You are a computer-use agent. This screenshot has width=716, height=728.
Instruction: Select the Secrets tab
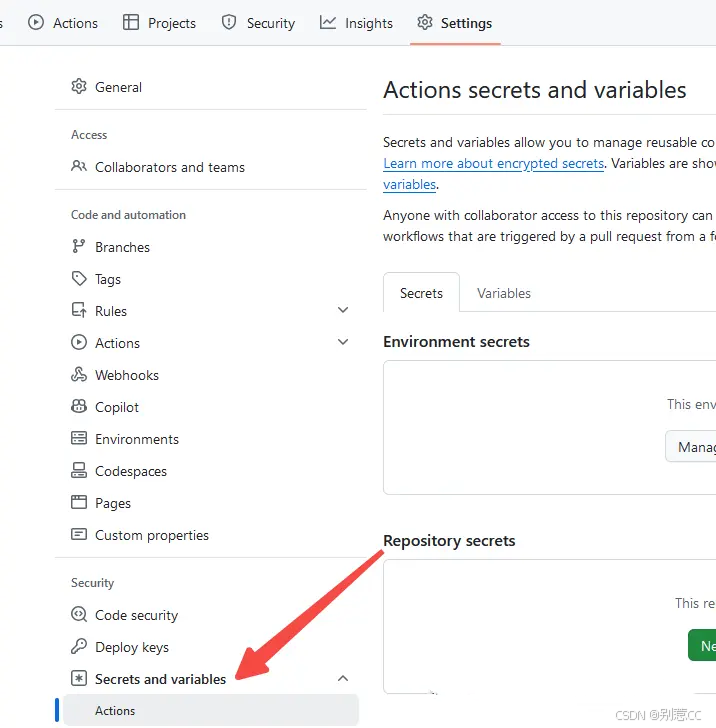click(421, 293)
